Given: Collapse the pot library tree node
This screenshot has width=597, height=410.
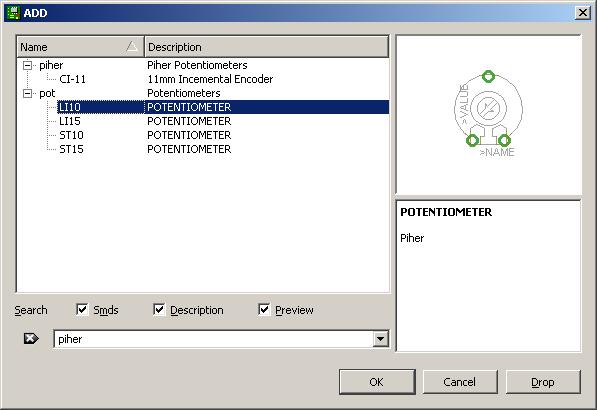Looking at the screenshot, I should (x=27, y=93).
